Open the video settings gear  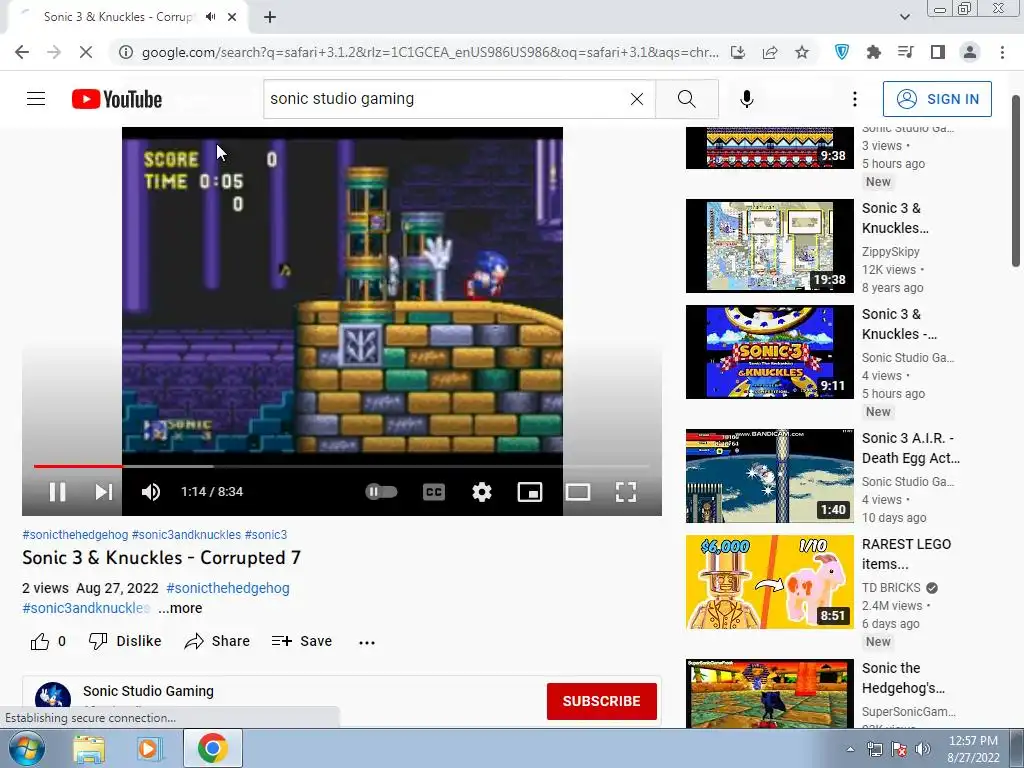pyautogui.click(x=482, y=492)
